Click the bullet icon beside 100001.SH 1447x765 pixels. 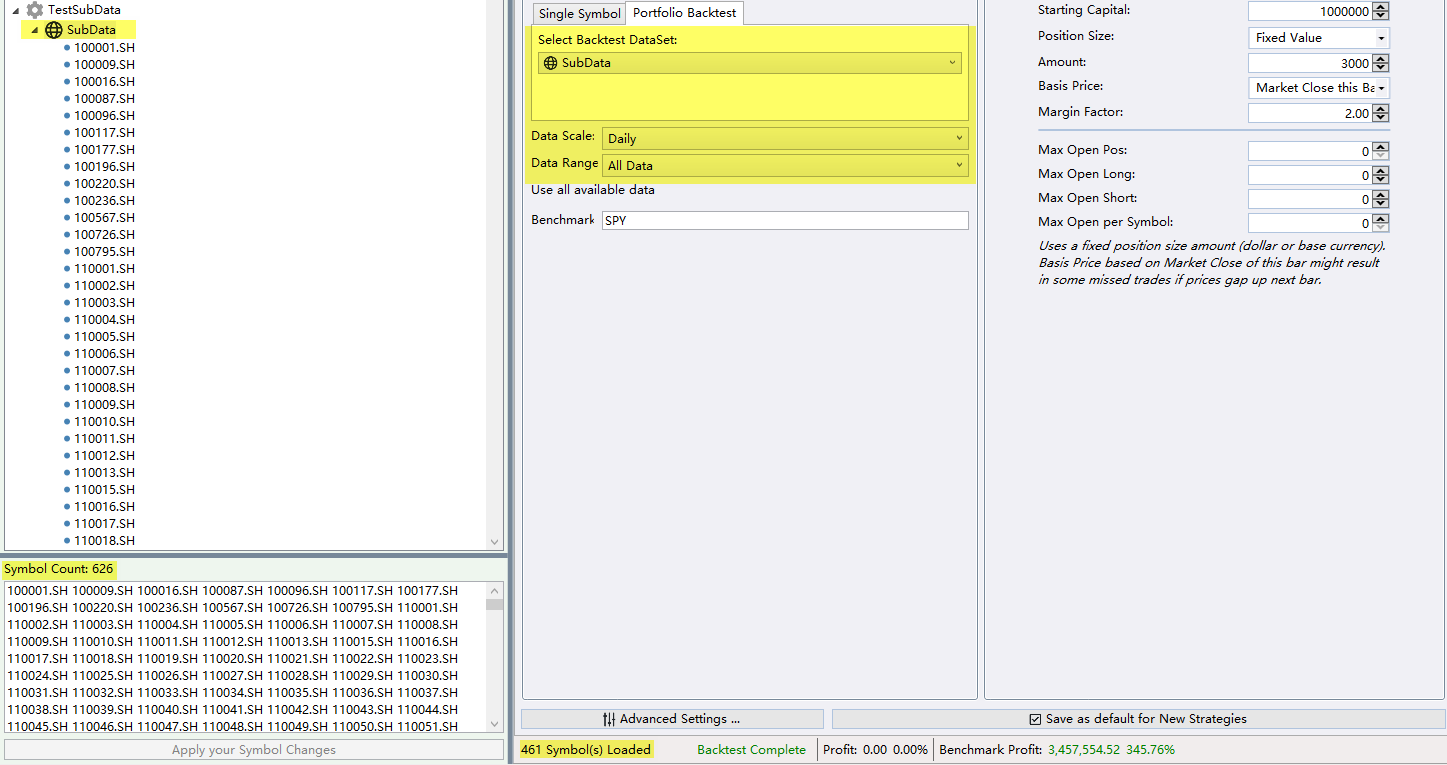tap(67, 47)
